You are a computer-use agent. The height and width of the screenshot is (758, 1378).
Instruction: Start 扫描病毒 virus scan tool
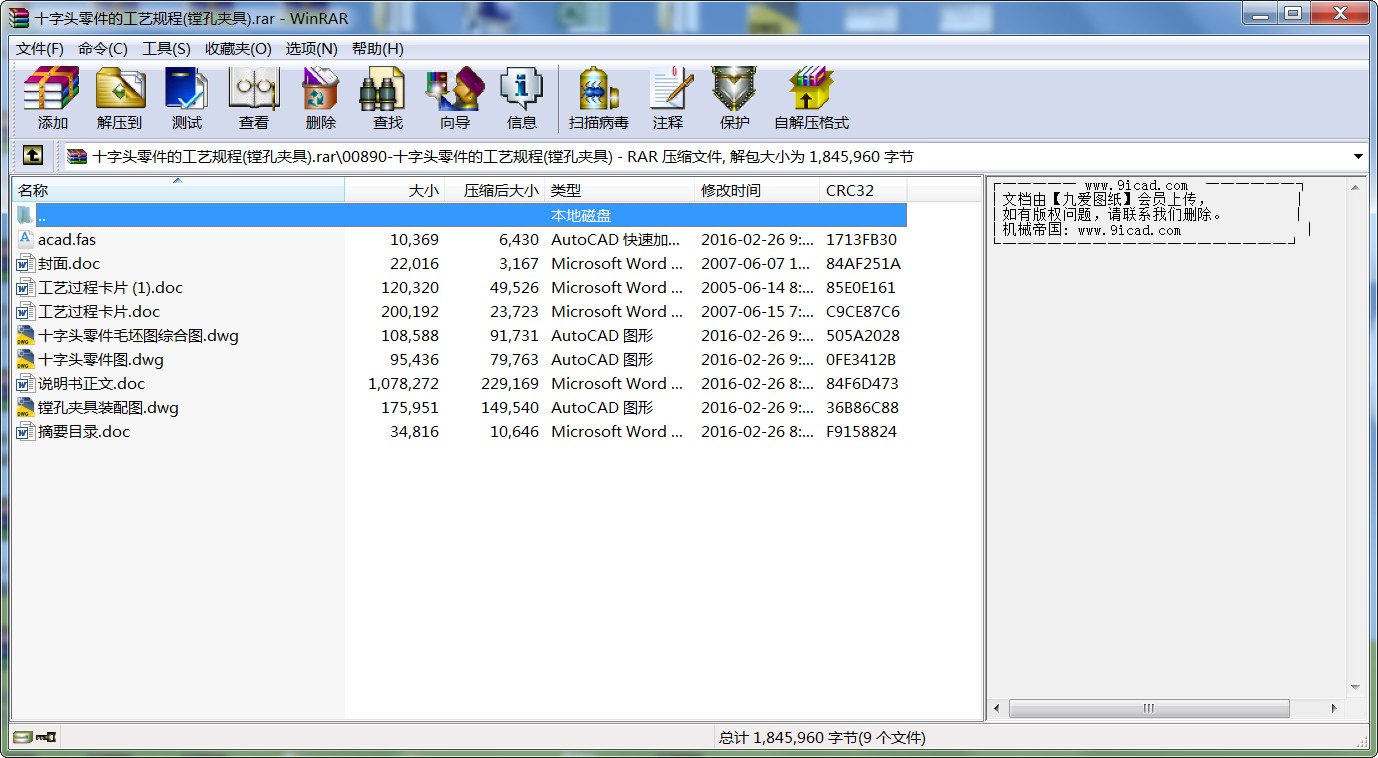tap(598, 98)
